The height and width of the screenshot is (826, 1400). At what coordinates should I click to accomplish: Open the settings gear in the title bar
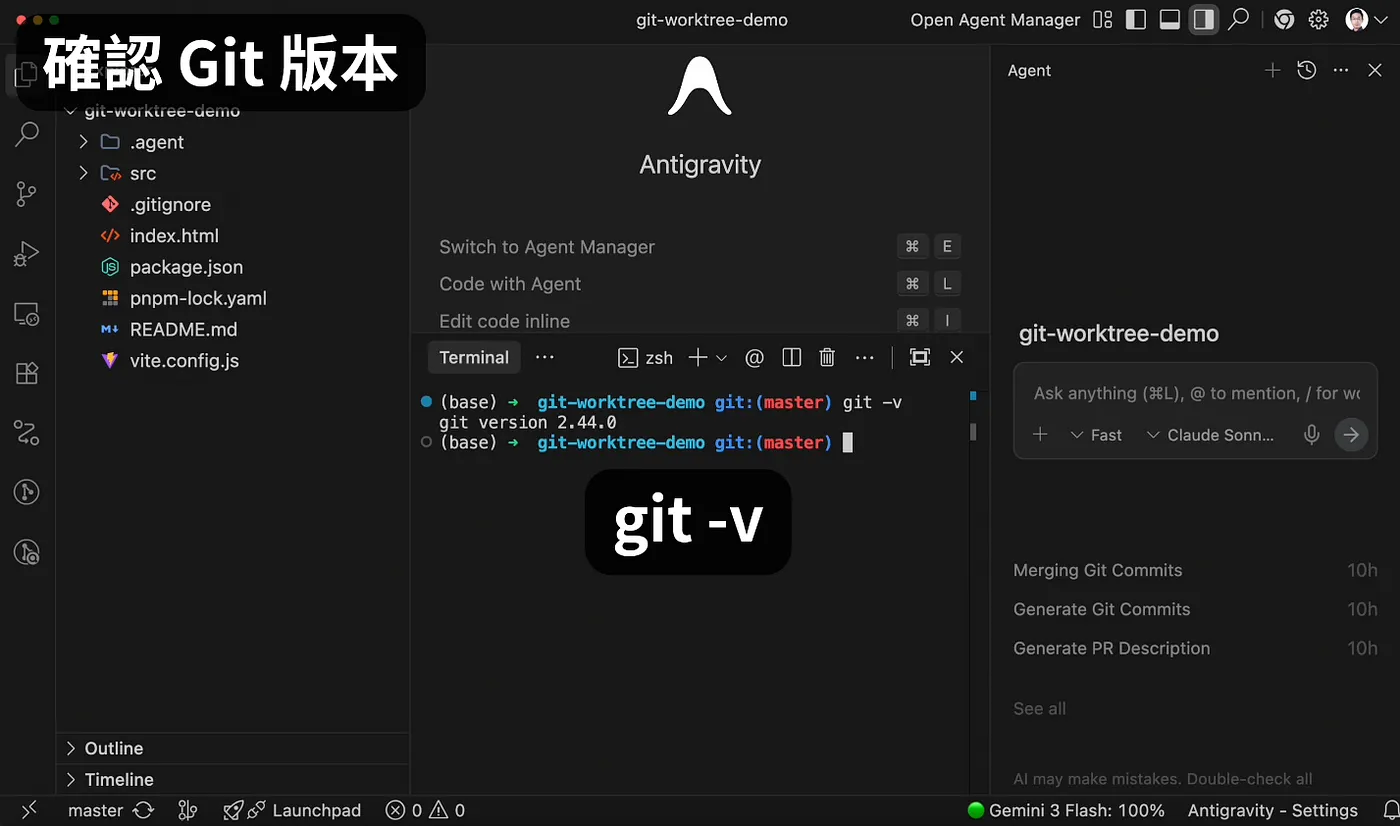(x=1319, y=20)
